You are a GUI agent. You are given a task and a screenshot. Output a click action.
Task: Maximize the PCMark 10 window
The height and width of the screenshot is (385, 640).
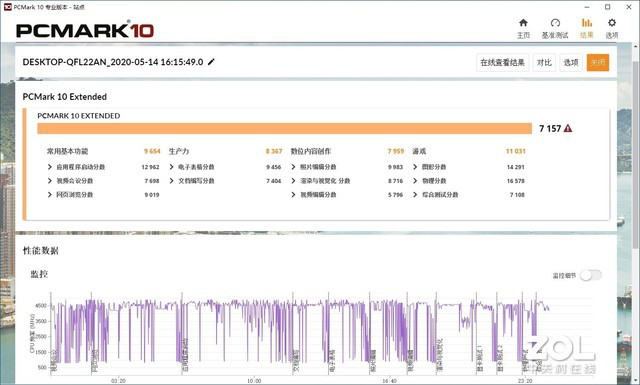(x=608, y=7)
